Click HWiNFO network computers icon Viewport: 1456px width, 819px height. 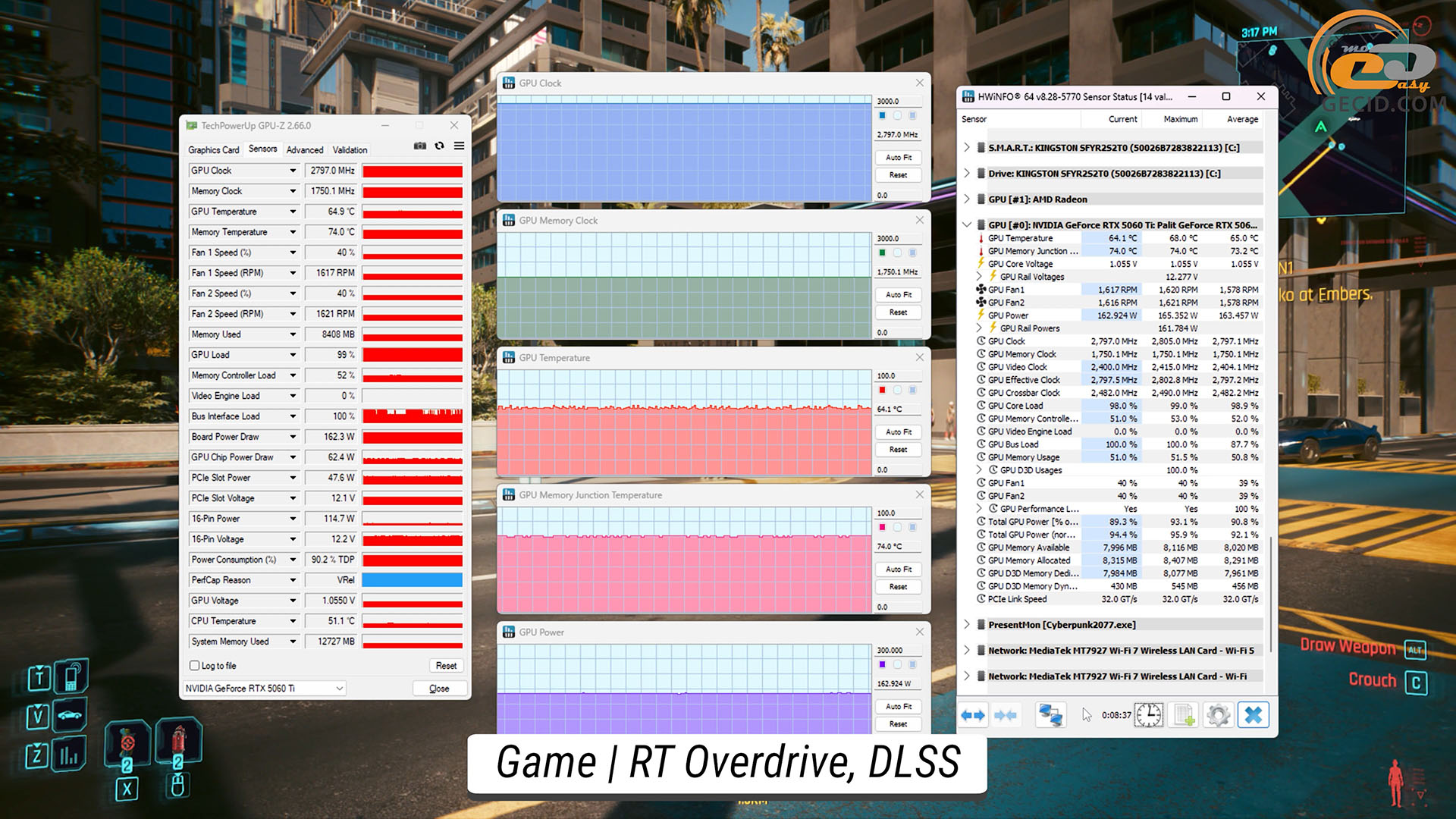(1050, 715)
